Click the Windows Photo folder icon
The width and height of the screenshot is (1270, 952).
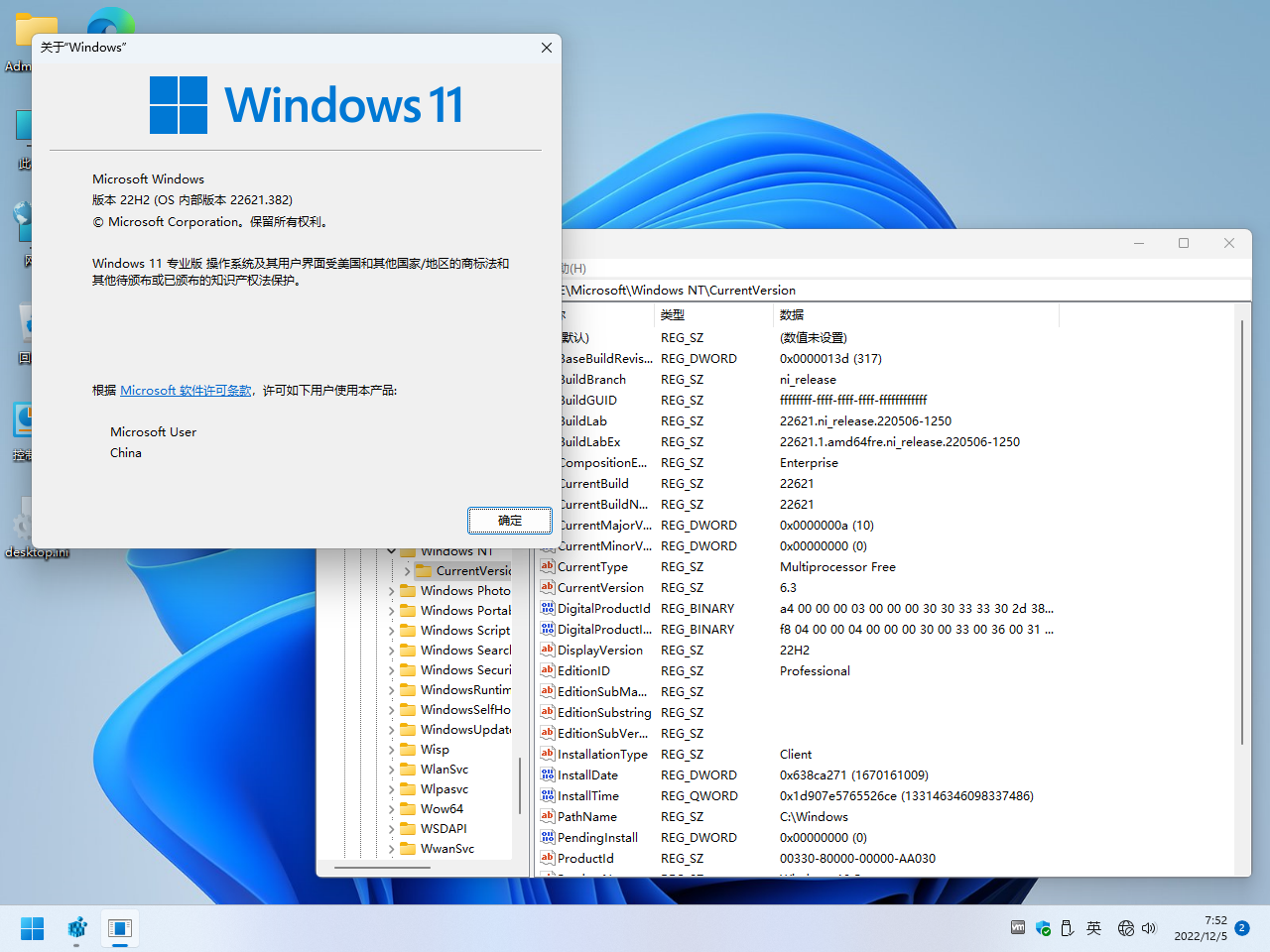coord(408,590)
